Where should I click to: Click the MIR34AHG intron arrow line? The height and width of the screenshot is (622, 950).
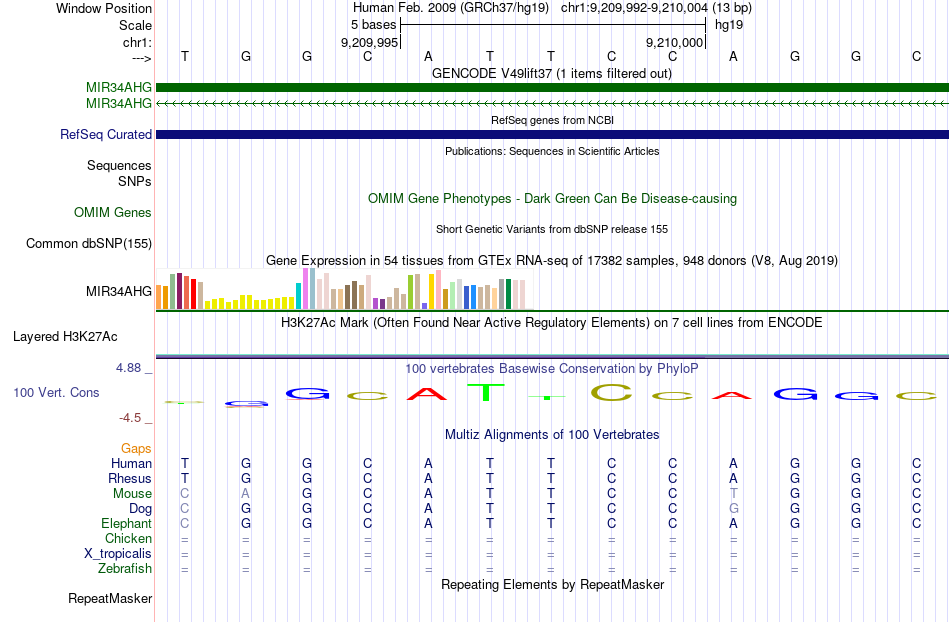coord(552,104)
